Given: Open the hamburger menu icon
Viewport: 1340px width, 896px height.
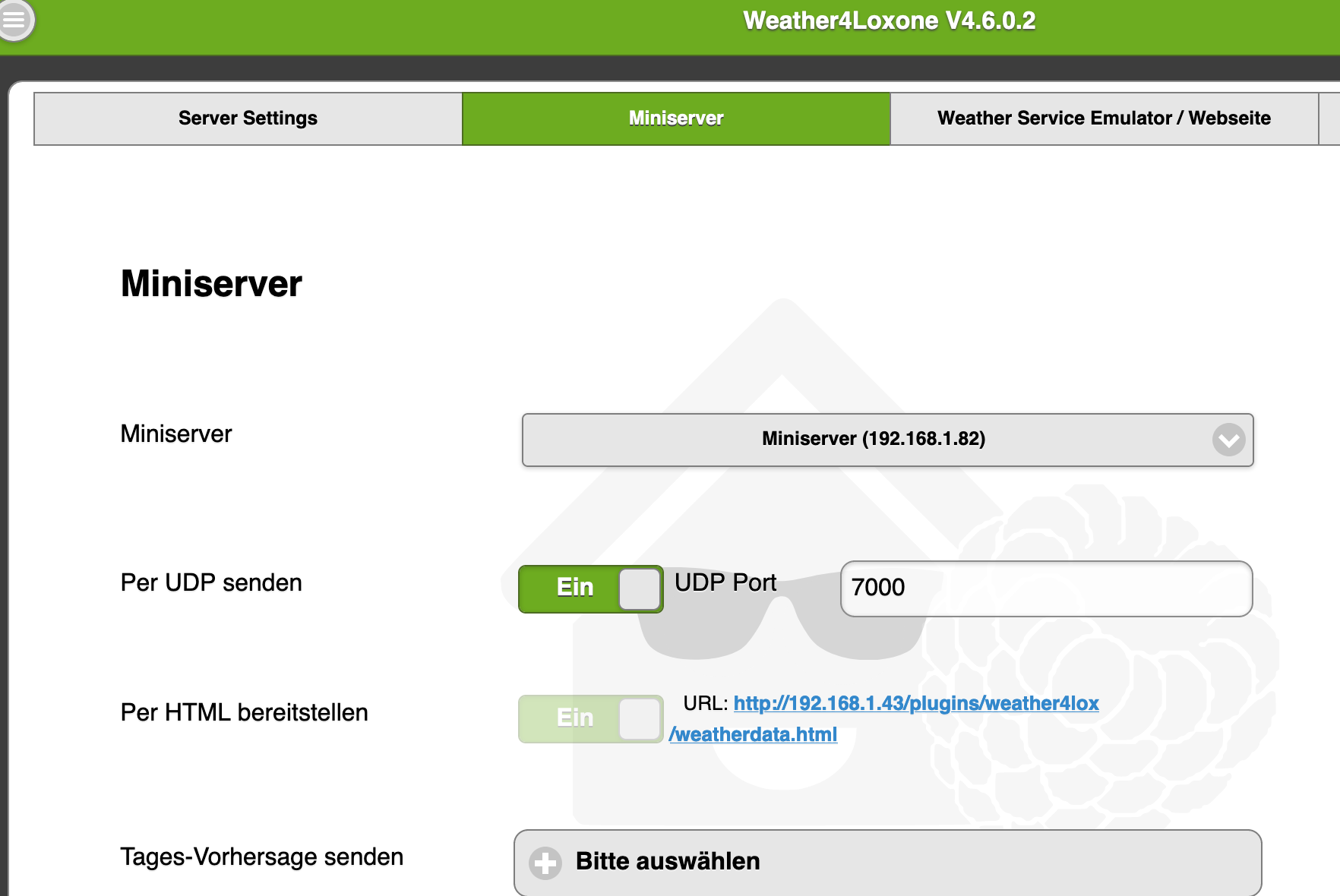Looking at the screenshot, I should pos(14,19).
